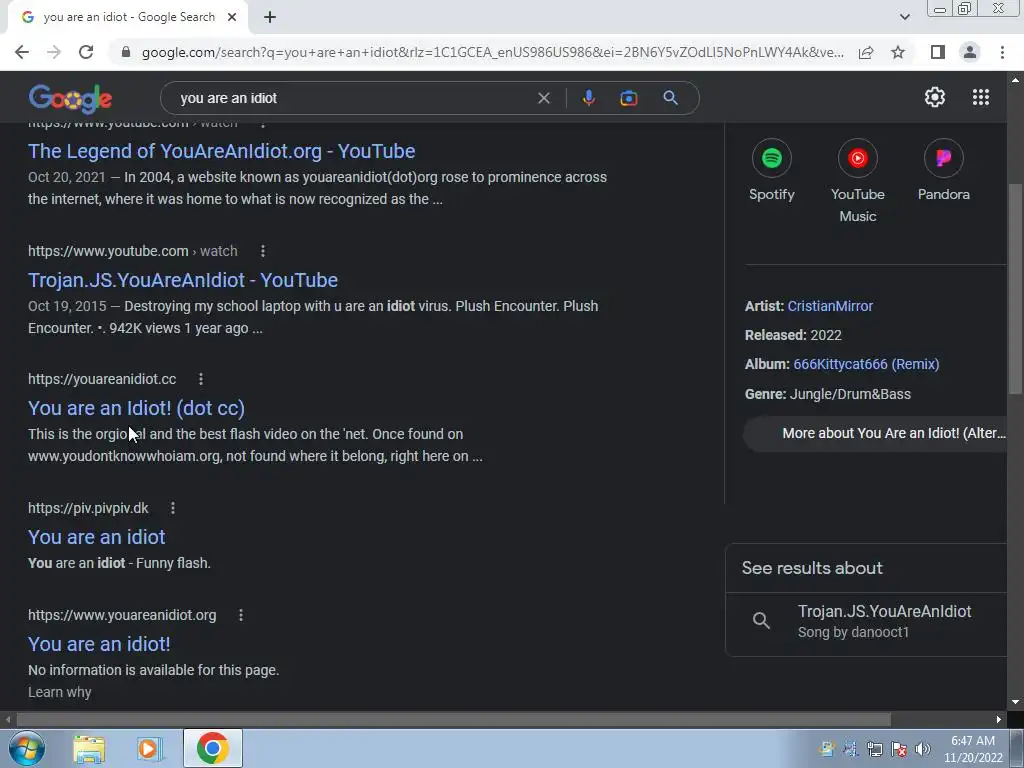Open You are an Idiot! (dot cc) link
This screenshot has height=768, width=1024.
[x=136, y=408]
